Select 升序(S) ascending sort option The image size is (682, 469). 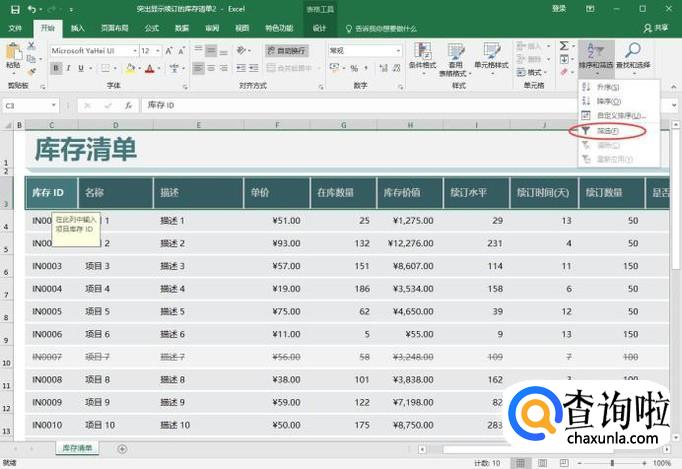(x=608, y=88)
